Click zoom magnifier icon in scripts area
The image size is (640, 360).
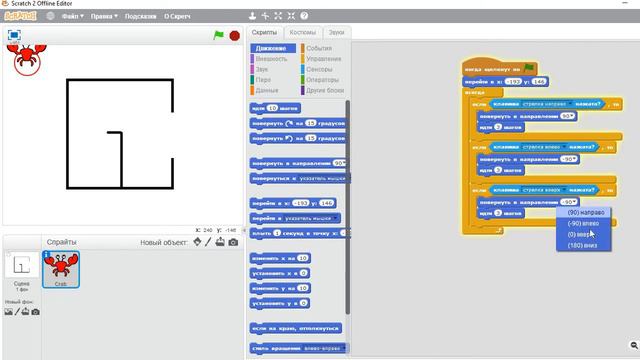pyautogui.click(x=634, y=345)
